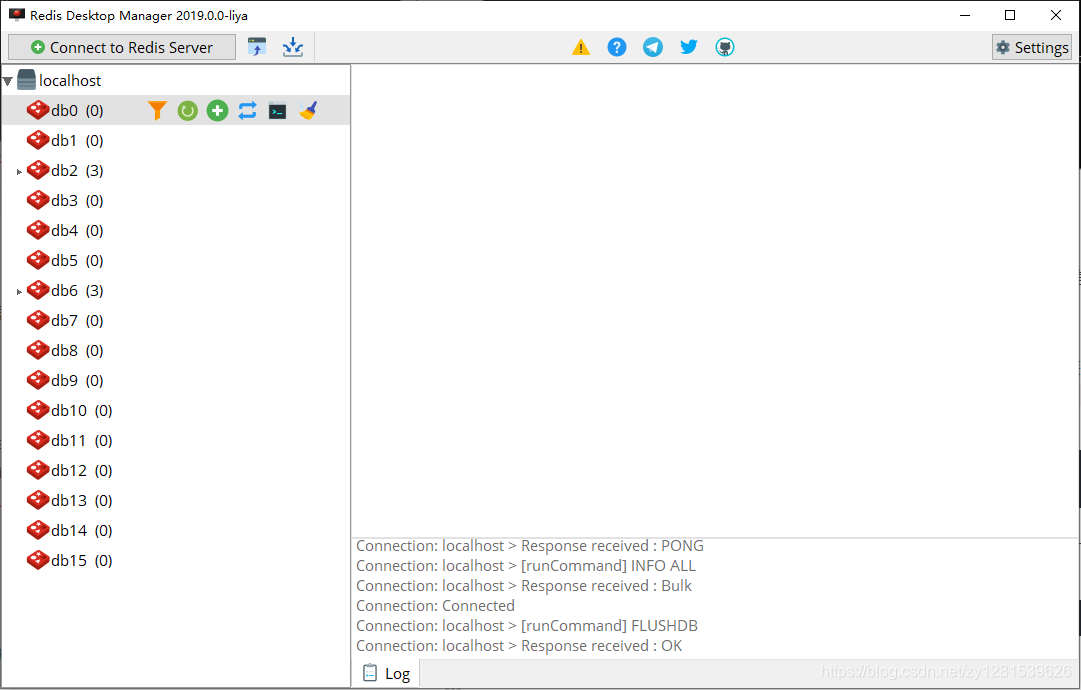The height and width of the screenshot is (690, 1081).
Task: Click the Connect to Redis Server button
Action: 122,48
